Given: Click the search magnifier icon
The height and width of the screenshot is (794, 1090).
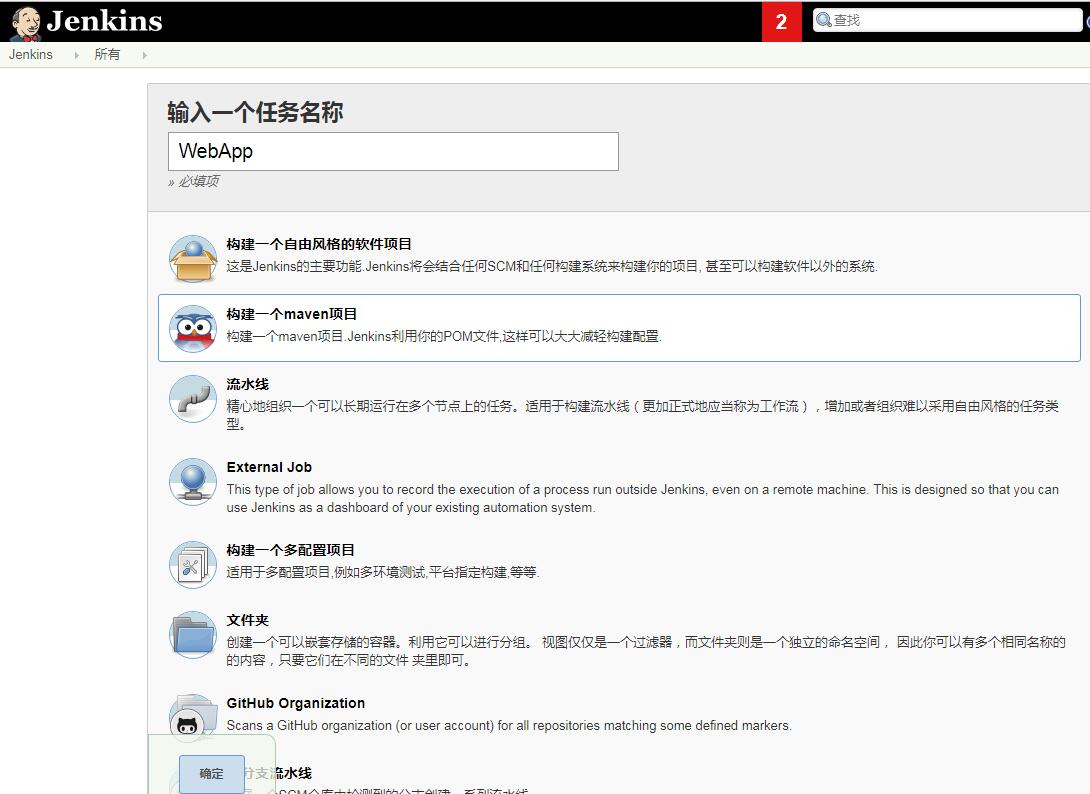Looking at the screenshot, I should pyautogui.click(x=824, y=20).
